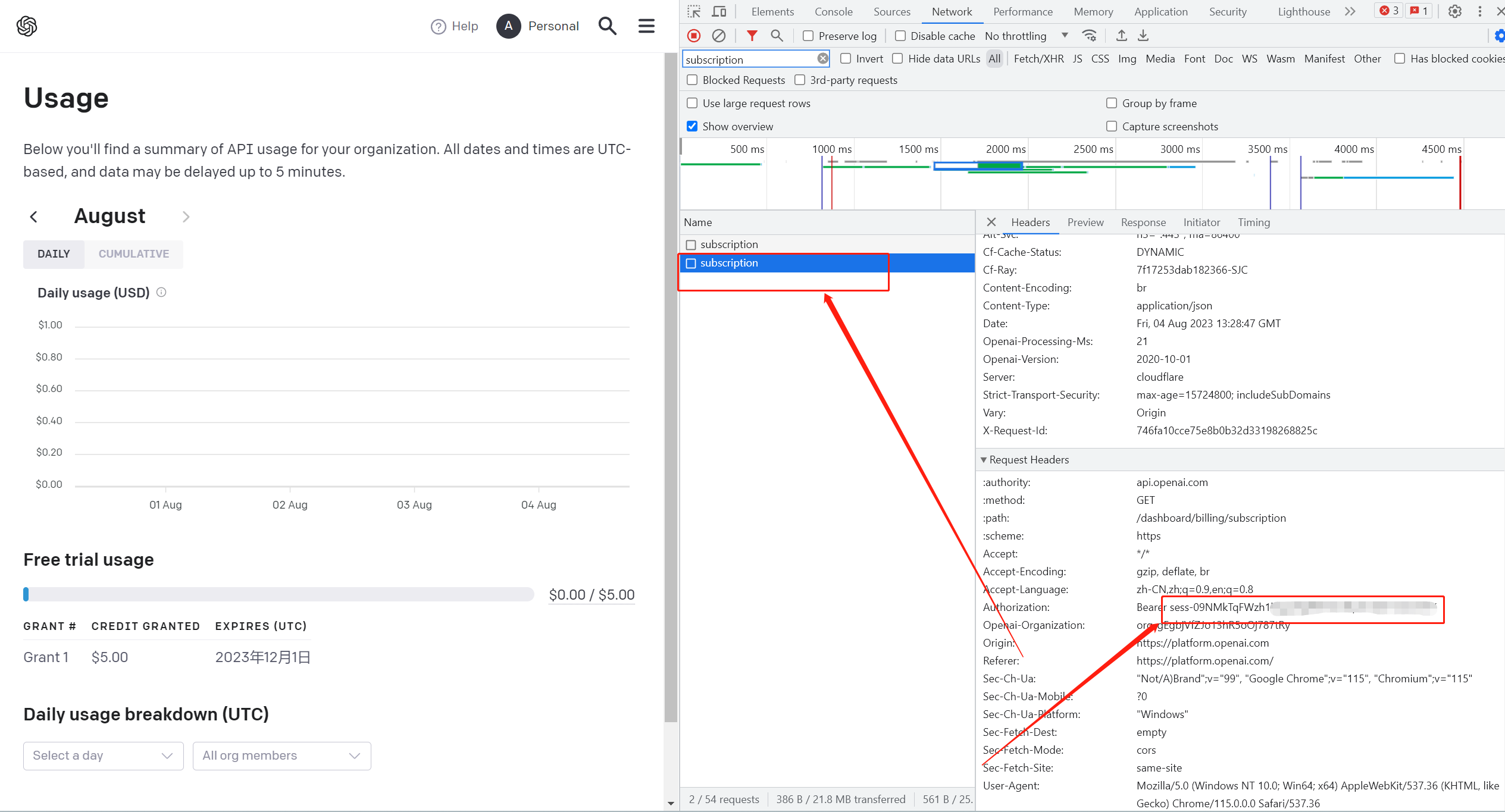Open the Select a day dropdown
Screen dimensions: 1505x812
pyautogui.click(x=103, y=755)
